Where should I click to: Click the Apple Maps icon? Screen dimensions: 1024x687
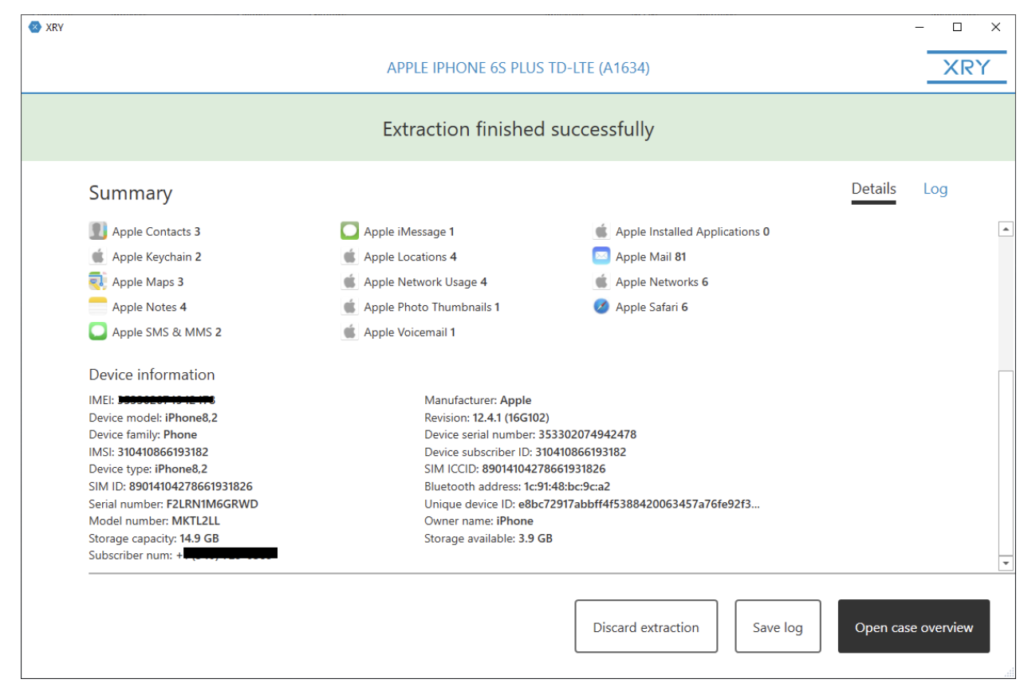pyautogui.click(x=98, y=281)
